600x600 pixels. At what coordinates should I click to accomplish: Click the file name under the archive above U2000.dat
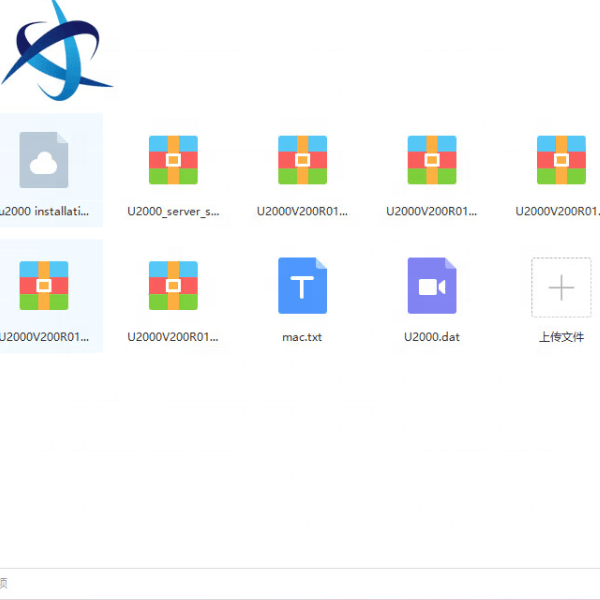click(432, 212)
